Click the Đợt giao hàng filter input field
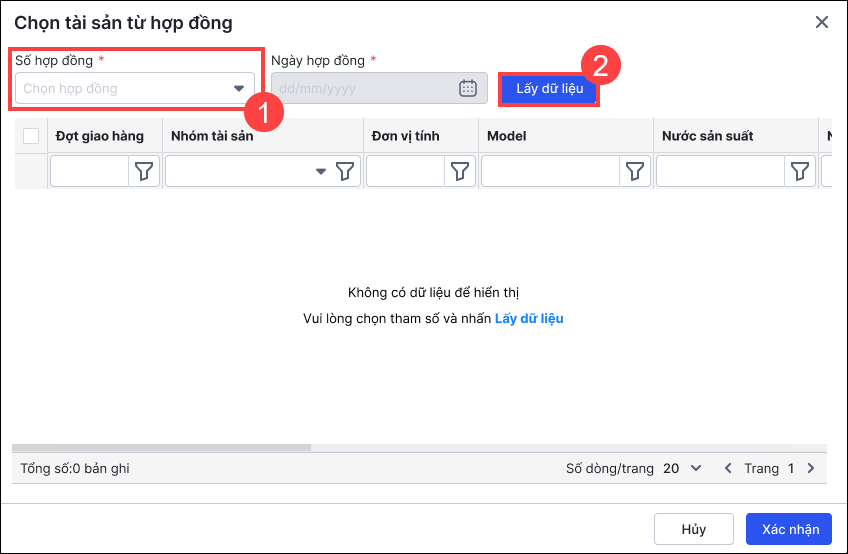This screenshot has width=848, height=554. 90,172
